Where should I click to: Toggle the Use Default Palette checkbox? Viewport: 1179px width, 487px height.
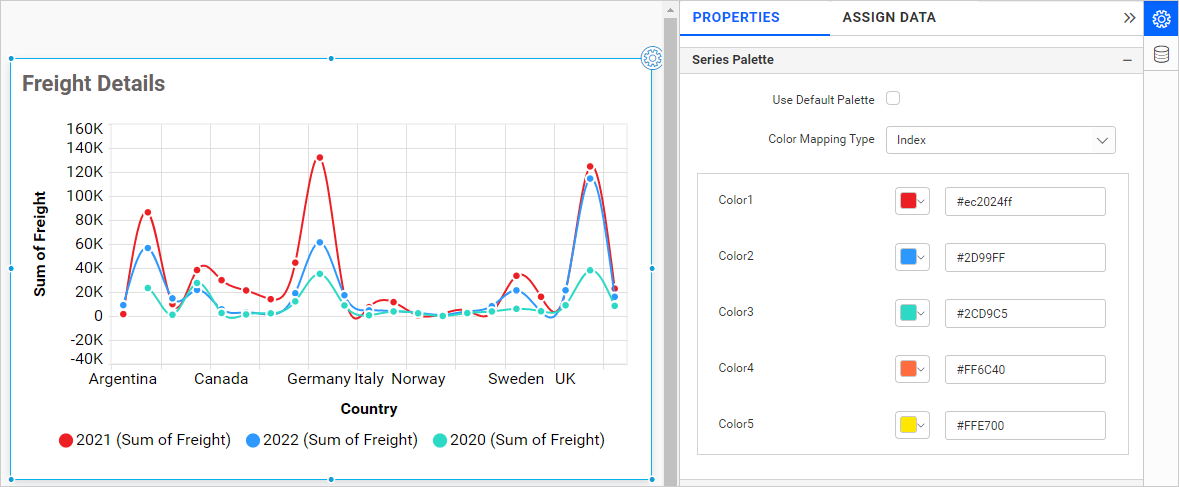click(893, 99)
